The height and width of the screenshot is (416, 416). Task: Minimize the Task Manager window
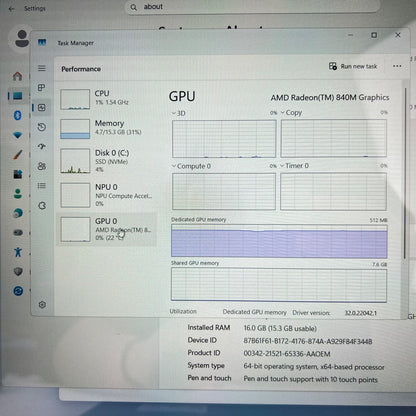coord(350,35)
